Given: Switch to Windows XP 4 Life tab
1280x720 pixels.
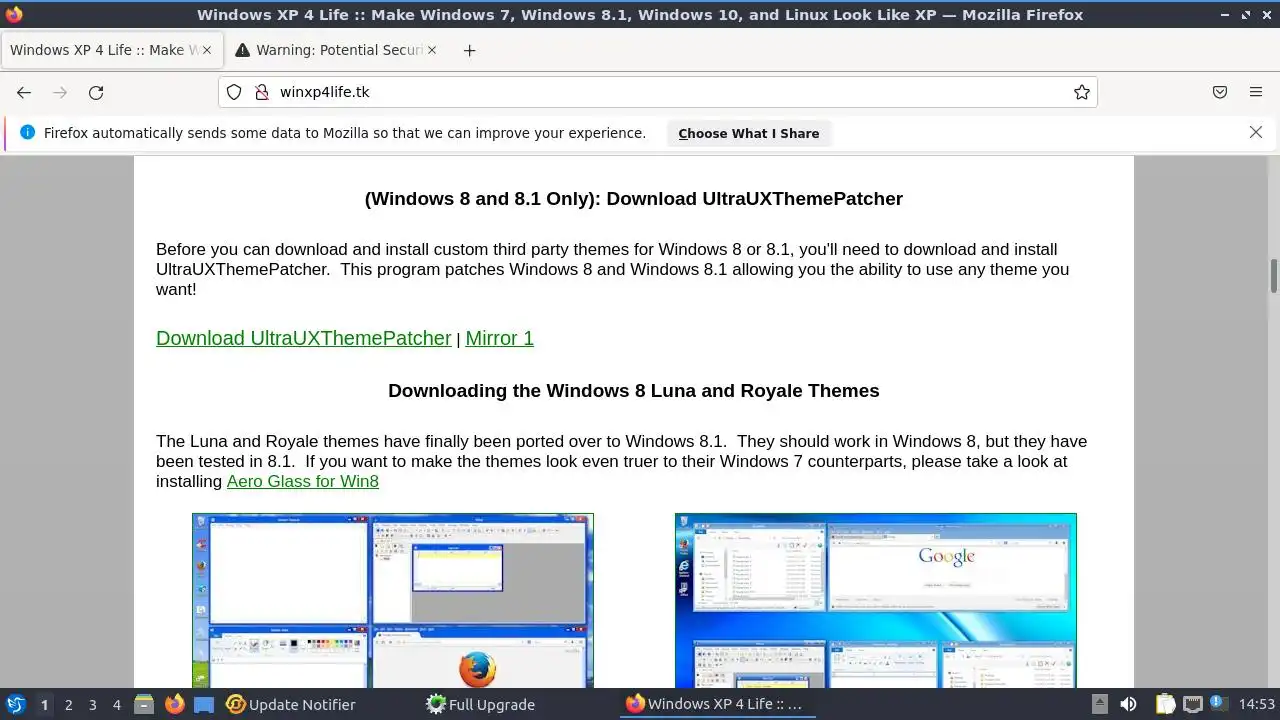Looking at the screenshot, I should [x=113, y=50].
